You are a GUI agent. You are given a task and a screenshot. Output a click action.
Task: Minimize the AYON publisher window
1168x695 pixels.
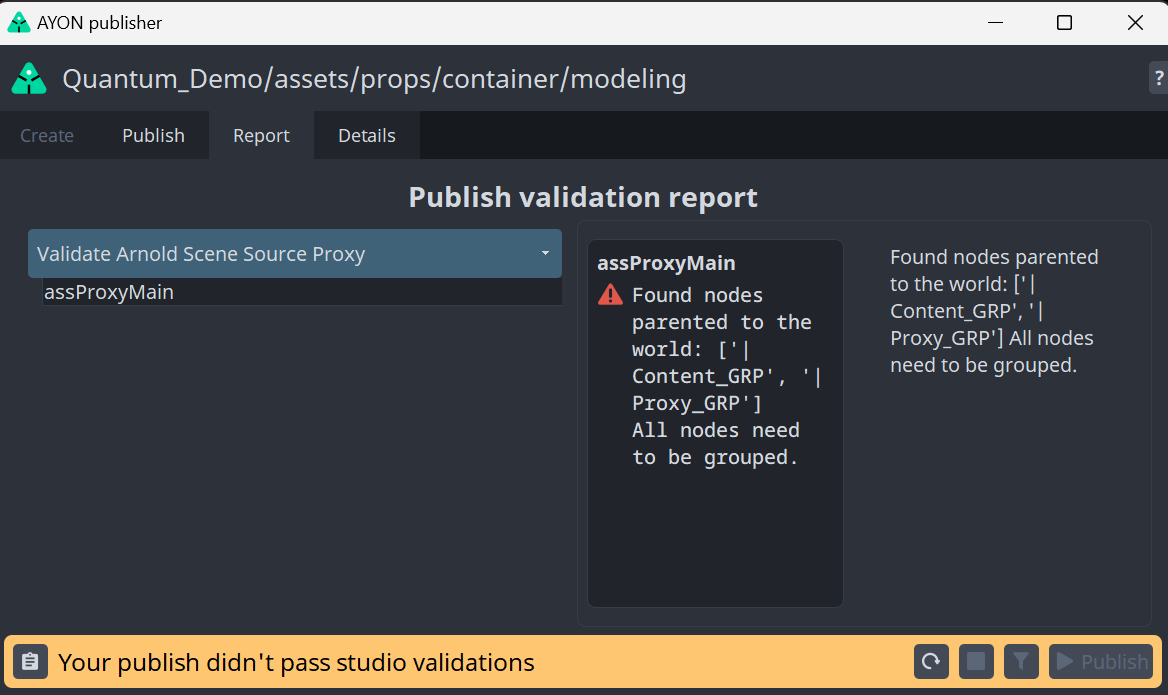995,22
